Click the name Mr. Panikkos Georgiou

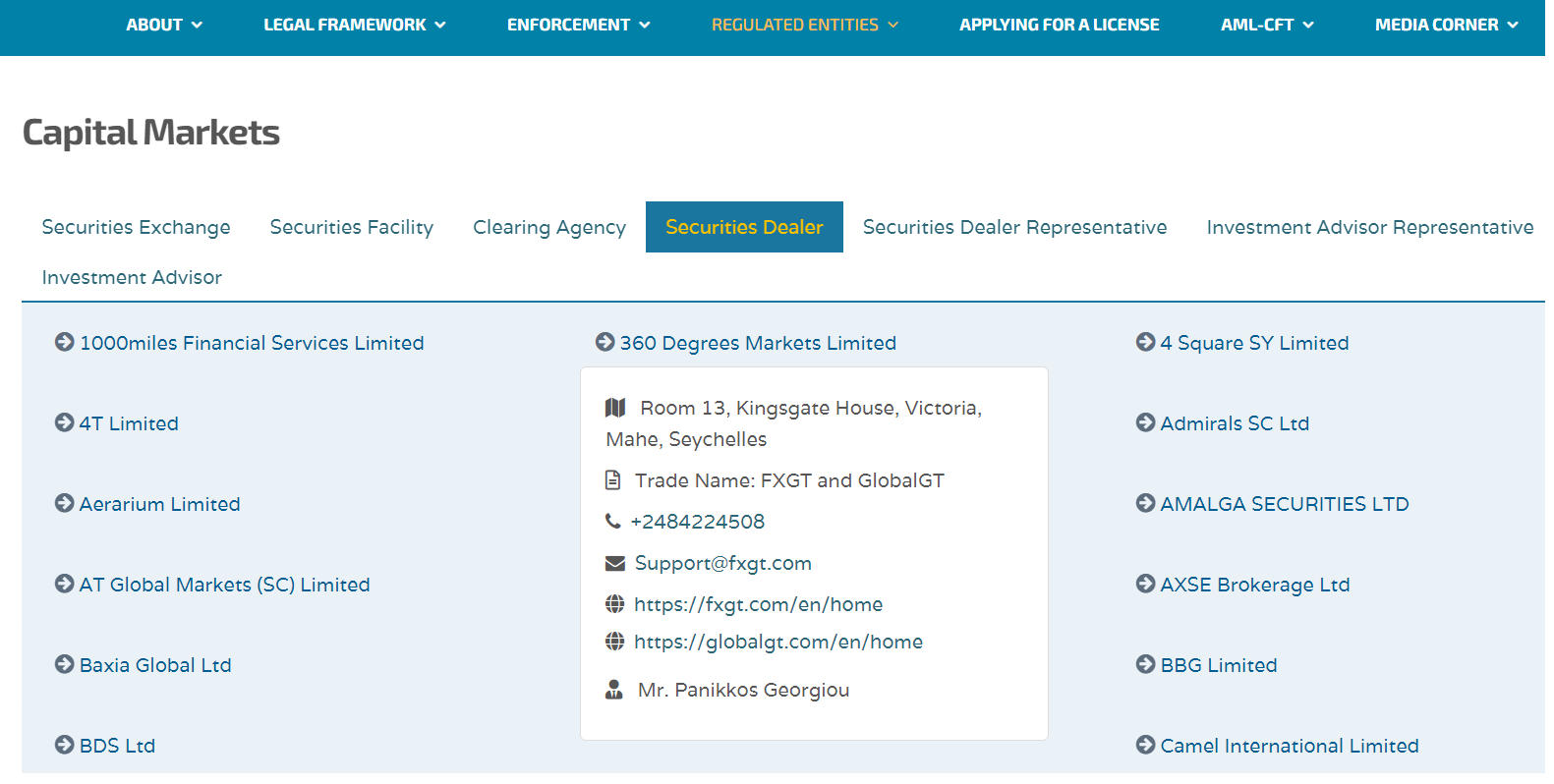tap(744, 690)
